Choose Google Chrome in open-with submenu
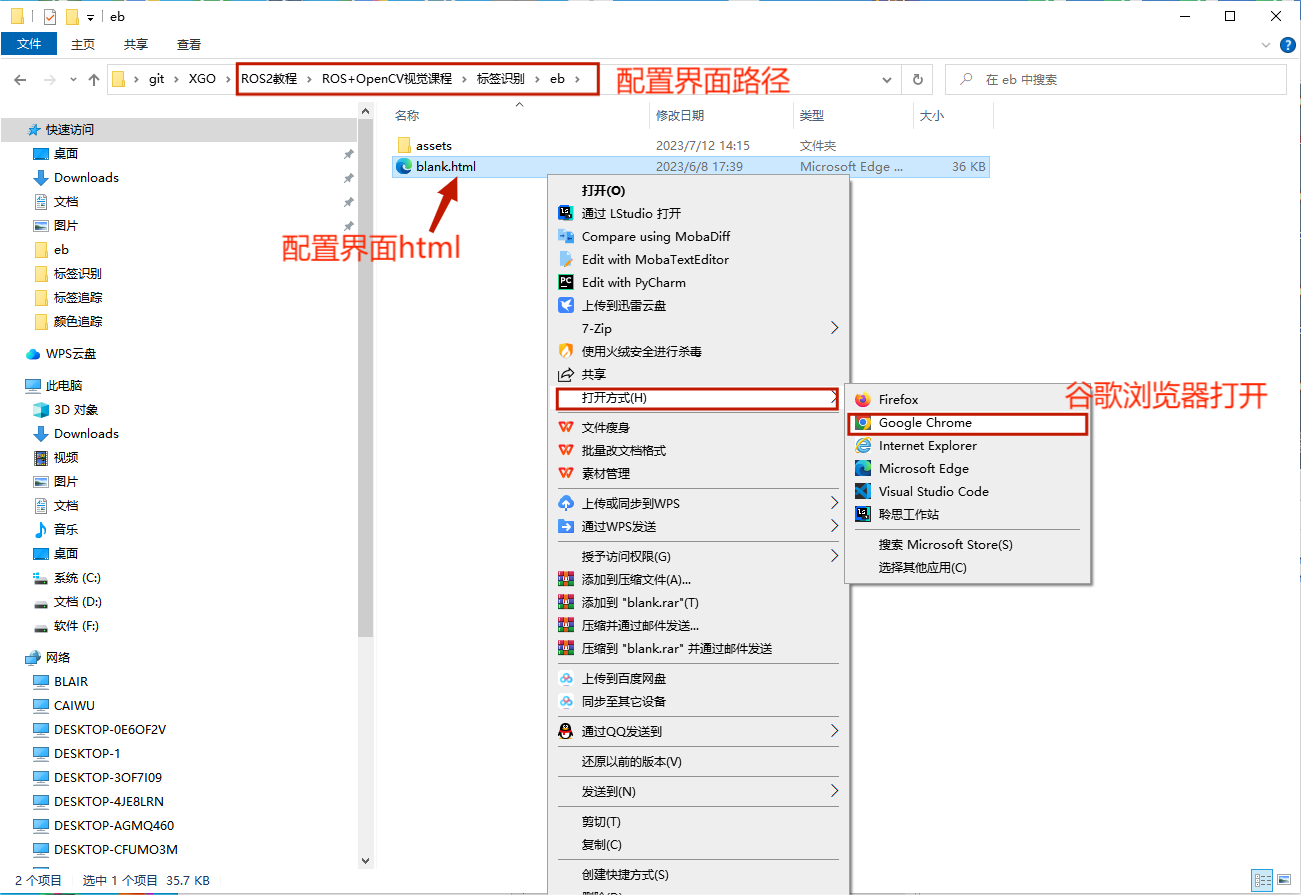Viewport: 1301px width, 895px height. point(967,423)
